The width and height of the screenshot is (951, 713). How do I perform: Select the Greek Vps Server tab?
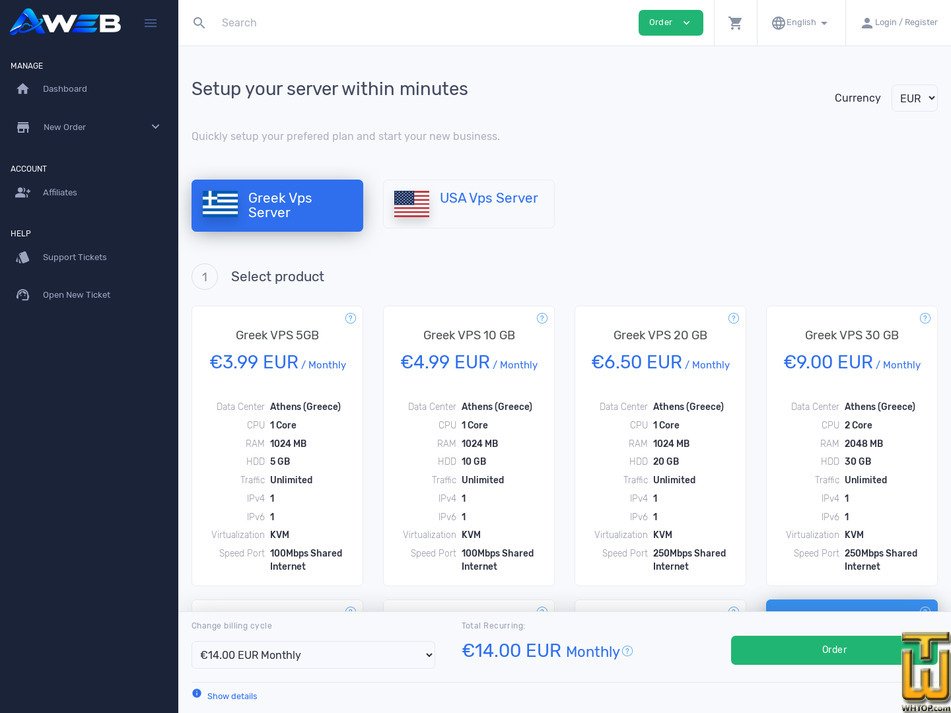(277, 206)
